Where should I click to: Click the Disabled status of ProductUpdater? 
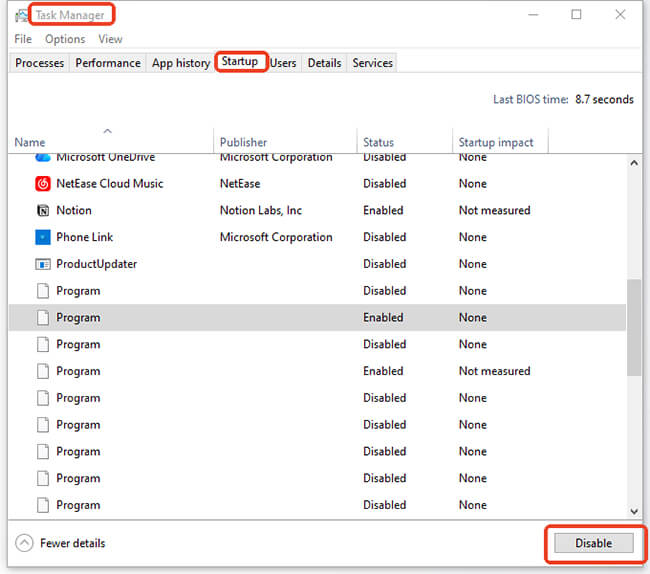[x=384, y=264]
